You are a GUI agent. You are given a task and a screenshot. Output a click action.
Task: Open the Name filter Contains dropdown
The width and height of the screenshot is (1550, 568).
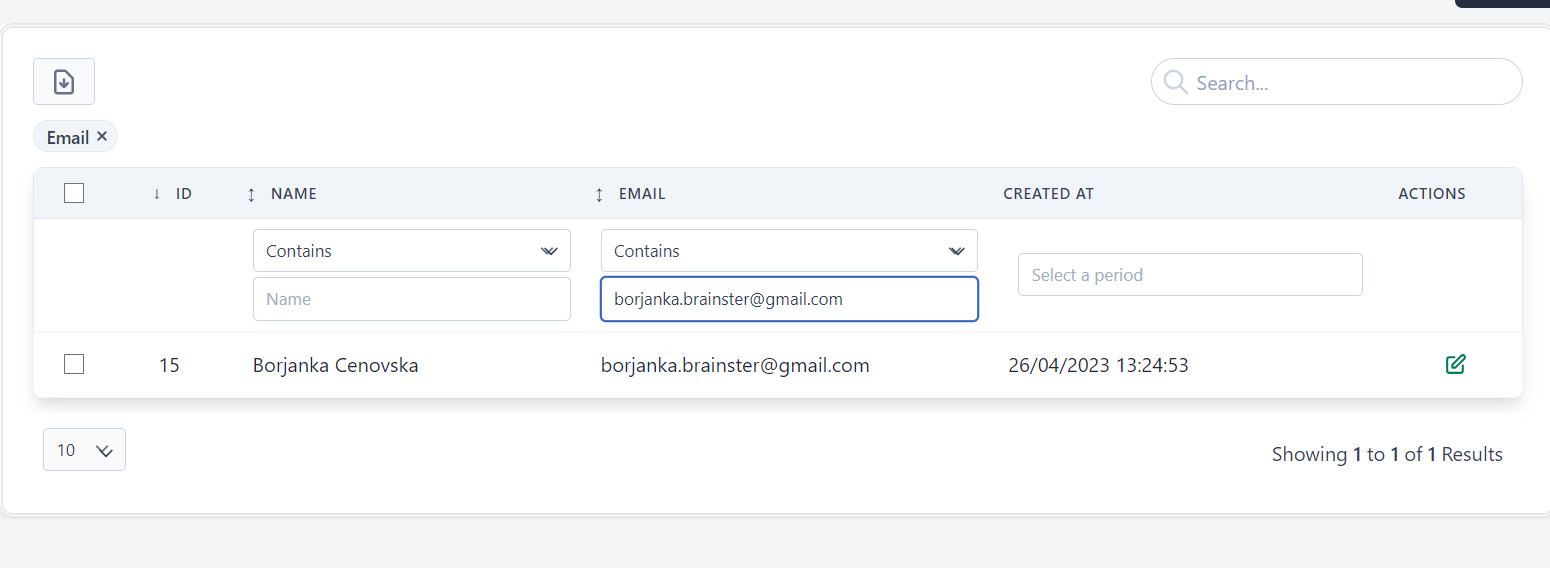411,251
